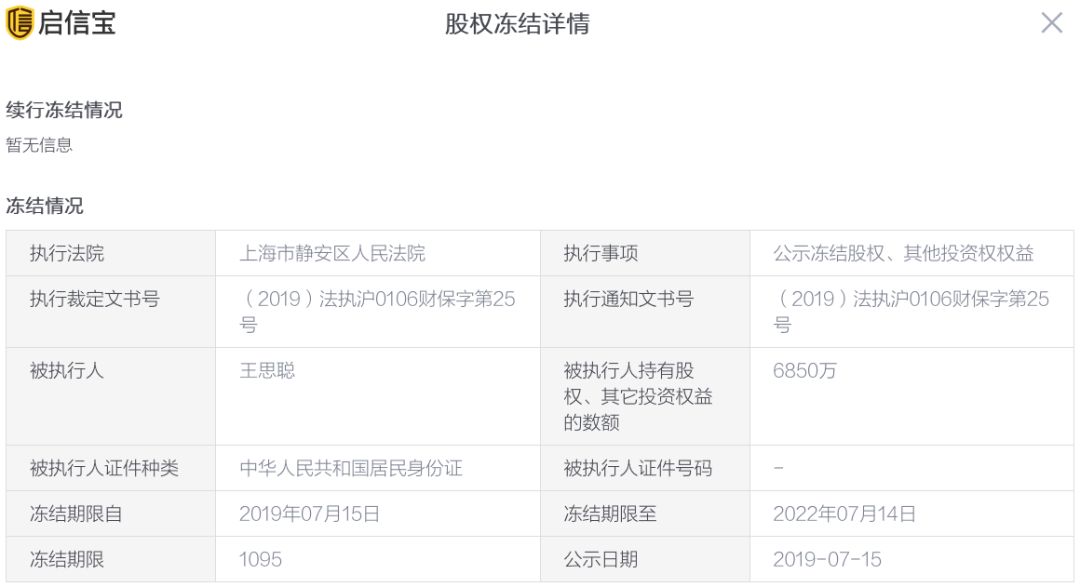
Task: Click the 公示冻结股权、其他投资权权益 cell
Action: click(x=911, y=254)
